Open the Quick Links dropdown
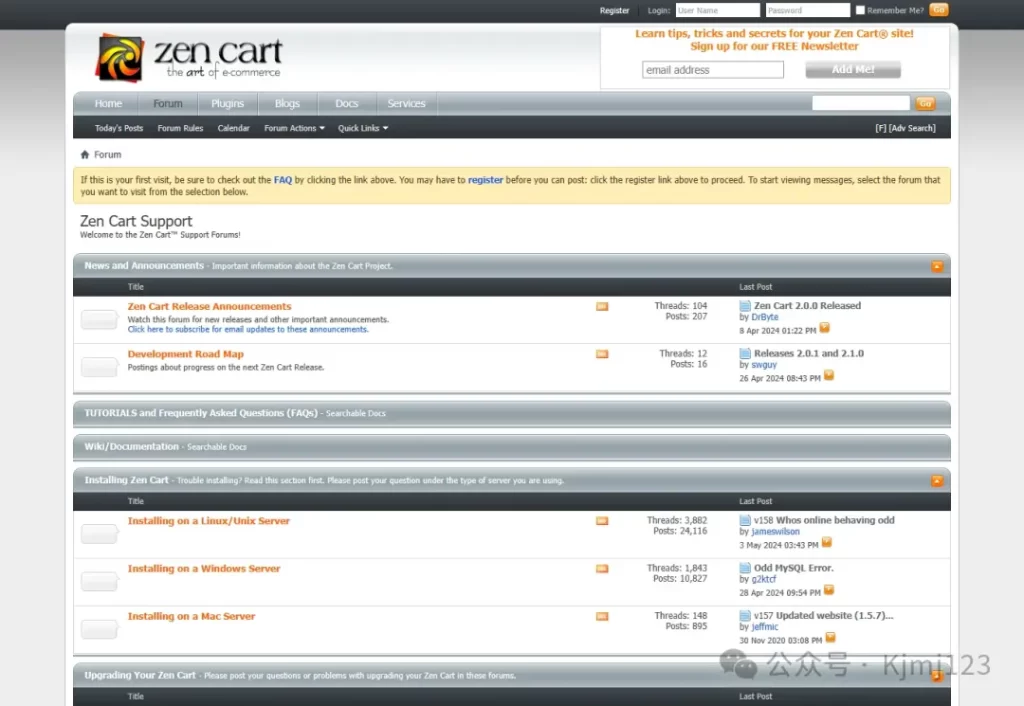Image resolution: width=1024 pixels, height=706 pixels. point(363,128)
